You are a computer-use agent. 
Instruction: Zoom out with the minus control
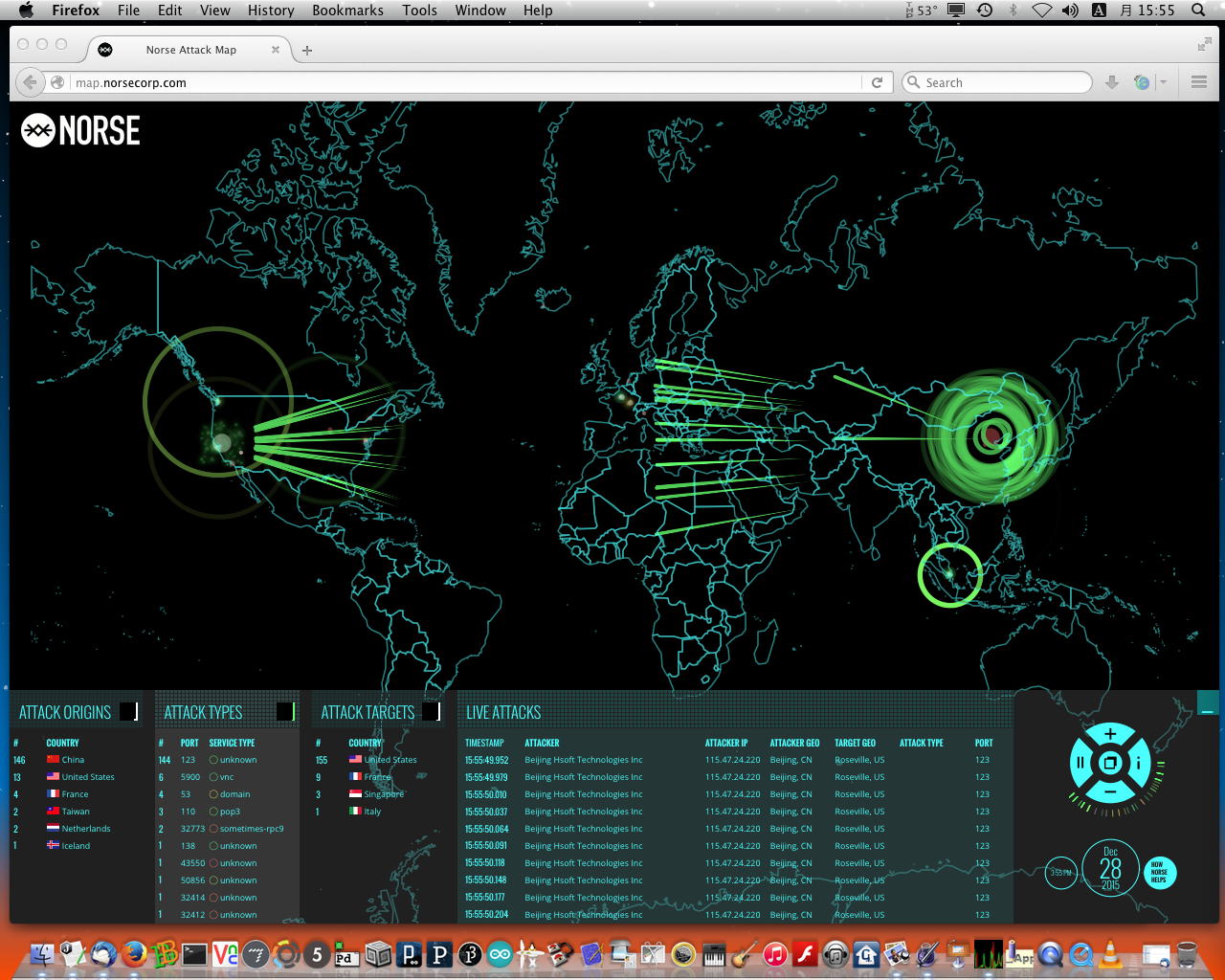1109,791
